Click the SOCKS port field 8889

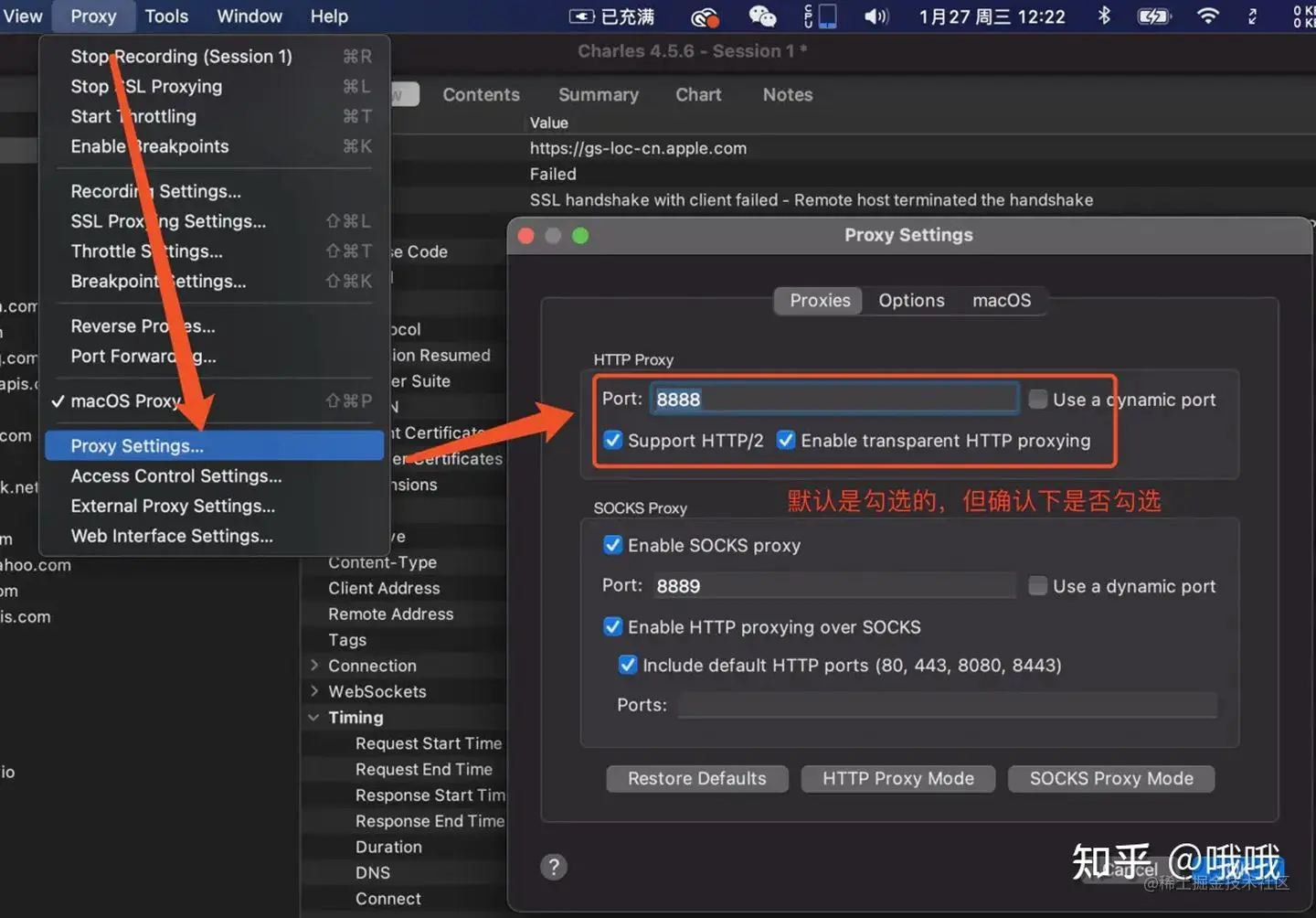pos(833,586)
